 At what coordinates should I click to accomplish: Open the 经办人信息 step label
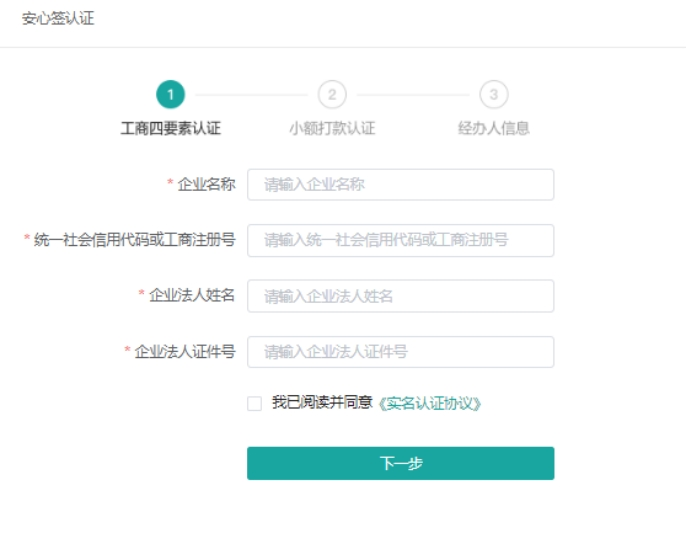pos(493,128)
